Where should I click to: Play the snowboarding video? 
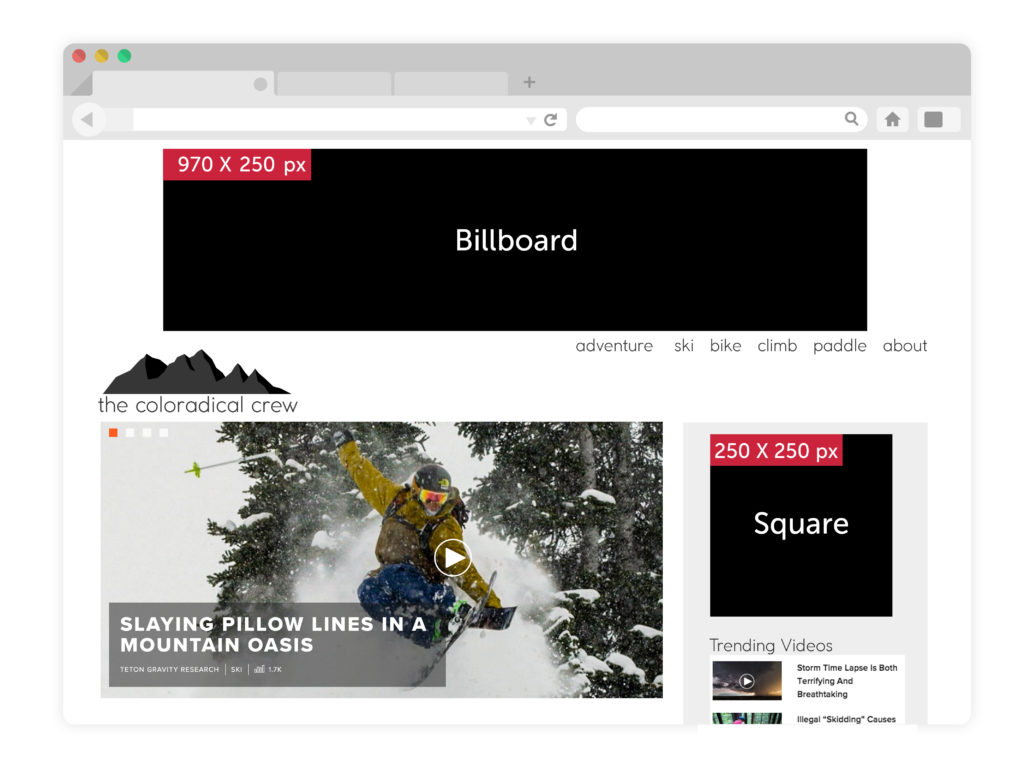click(452, 557)
